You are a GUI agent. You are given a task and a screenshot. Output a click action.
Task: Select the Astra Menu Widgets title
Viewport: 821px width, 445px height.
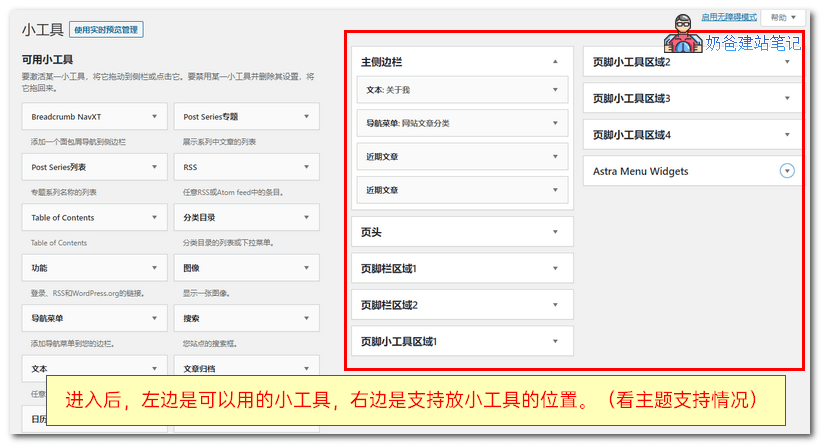click(640, 171)
